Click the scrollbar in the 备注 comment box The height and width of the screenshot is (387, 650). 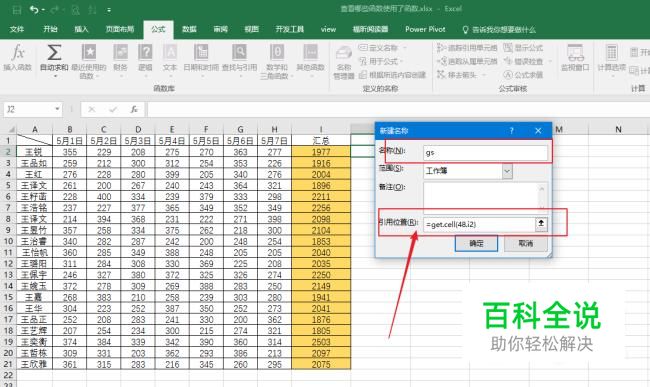pyautogui.click(x=543, y=197)
